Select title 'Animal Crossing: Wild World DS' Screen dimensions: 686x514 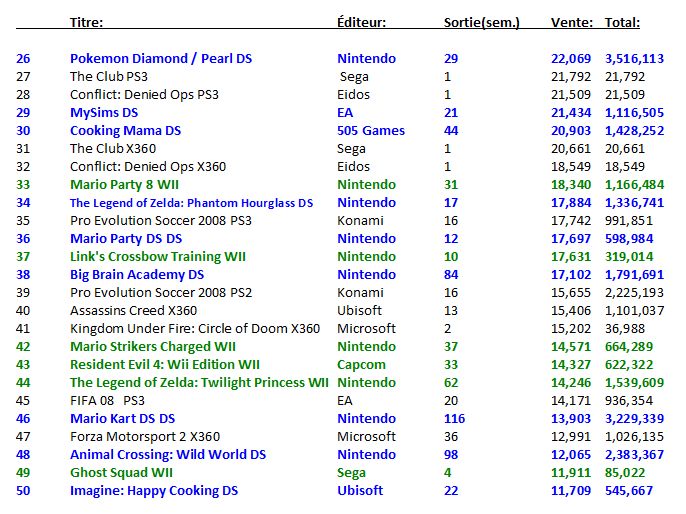[168, 455]
